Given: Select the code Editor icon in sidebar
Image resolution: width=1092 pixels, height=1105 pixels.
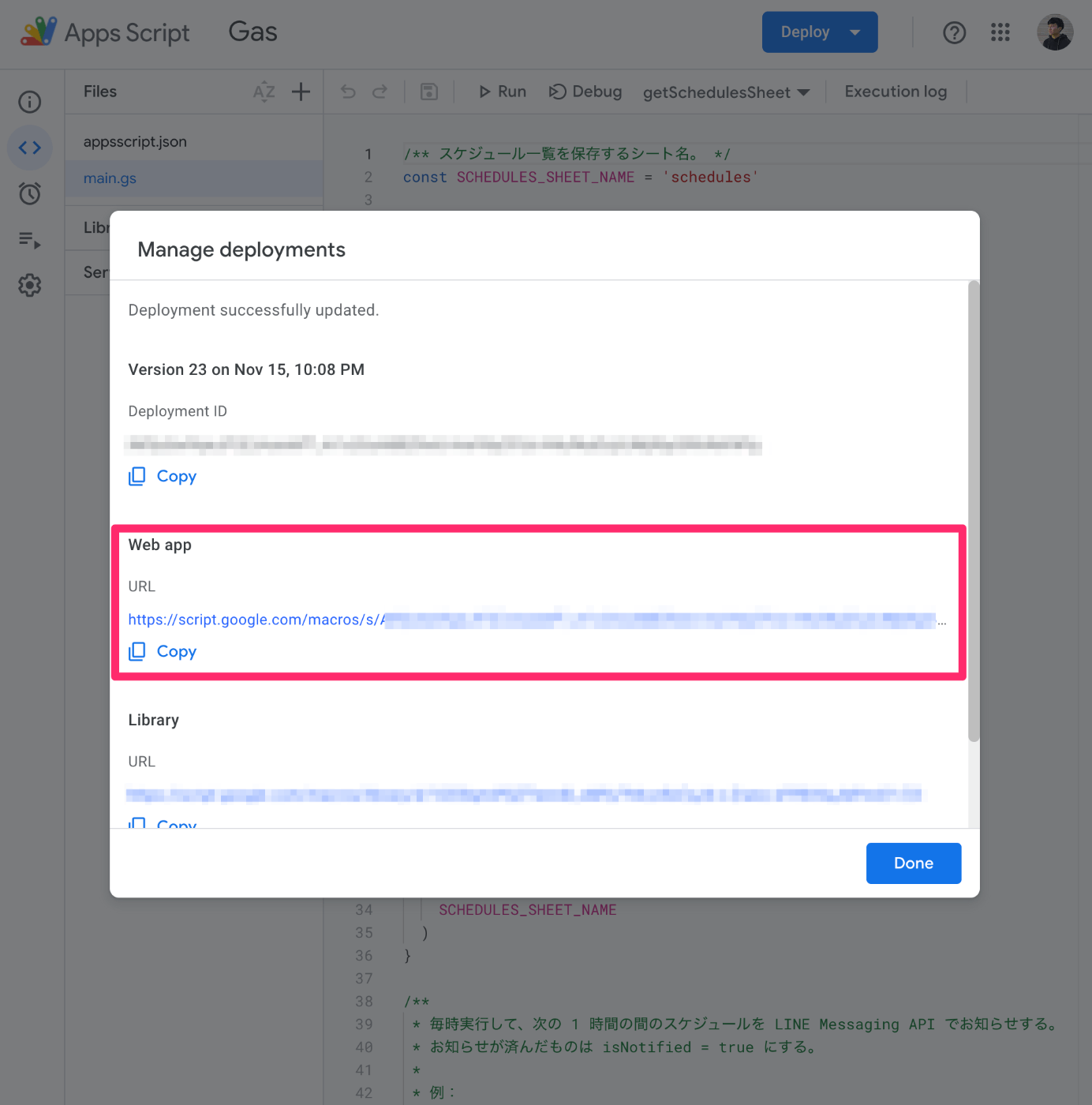Looking at the screenshot, I should (29, 148).
